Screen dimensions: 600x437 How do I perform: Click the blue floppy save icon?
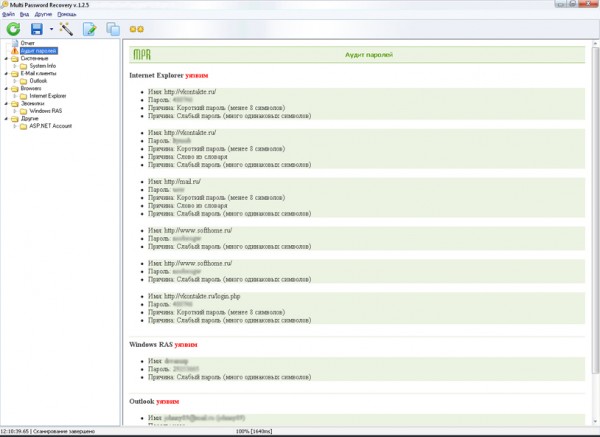point(37,29)
